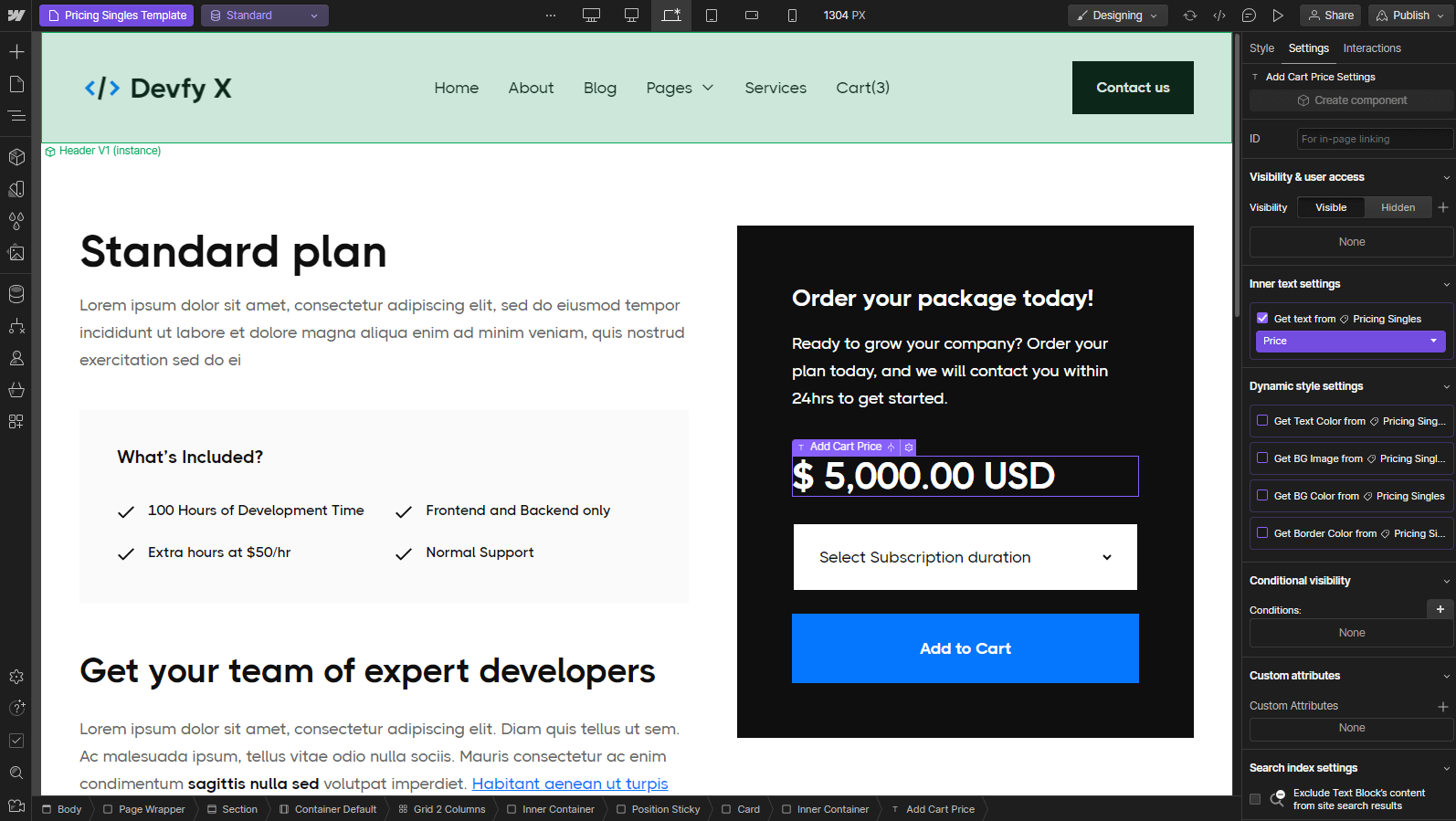Image resolution: width=1456 pixels, height=821 pixels.
Task: Click the ID input field
Action: (1375, 139)
